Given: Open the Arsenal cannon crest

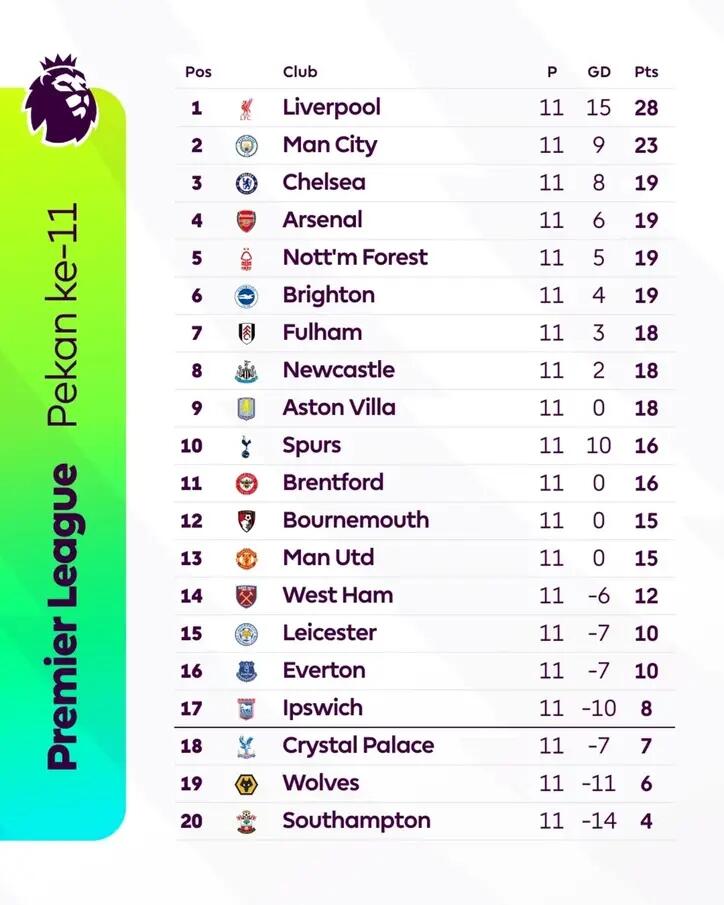Looking at the screenshot, I should 246,221.
